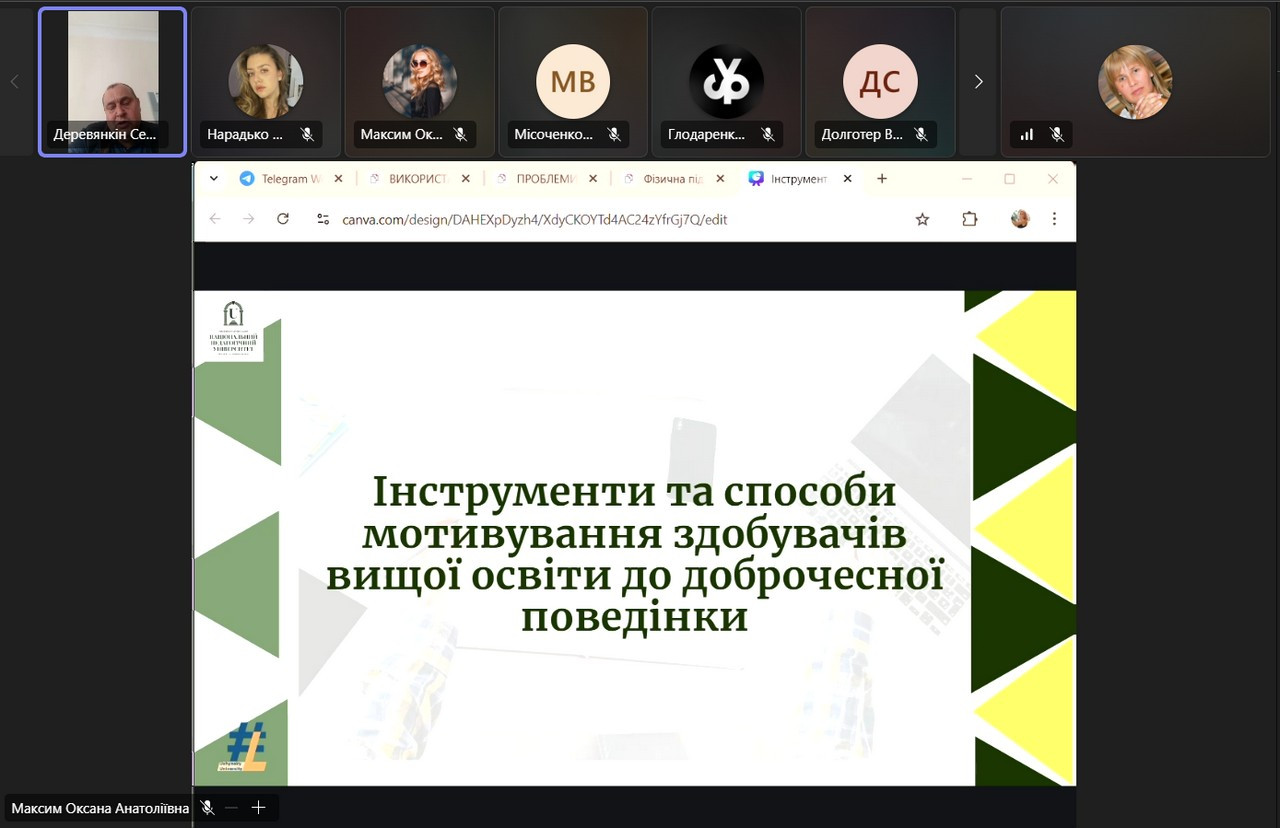Show previous participants with left arrow
Image resolution: width=1280 pixels, height=828 pixels.
(14, 82)
